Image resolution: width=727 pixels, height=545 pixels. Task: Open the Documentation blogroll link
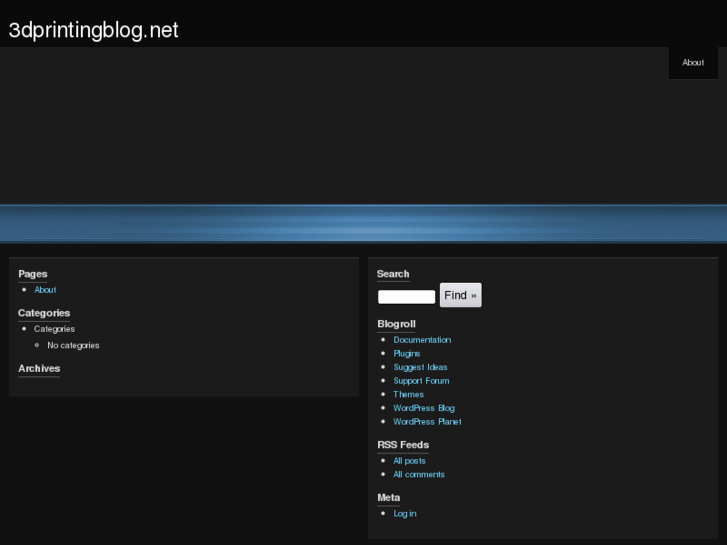[422, 340]
